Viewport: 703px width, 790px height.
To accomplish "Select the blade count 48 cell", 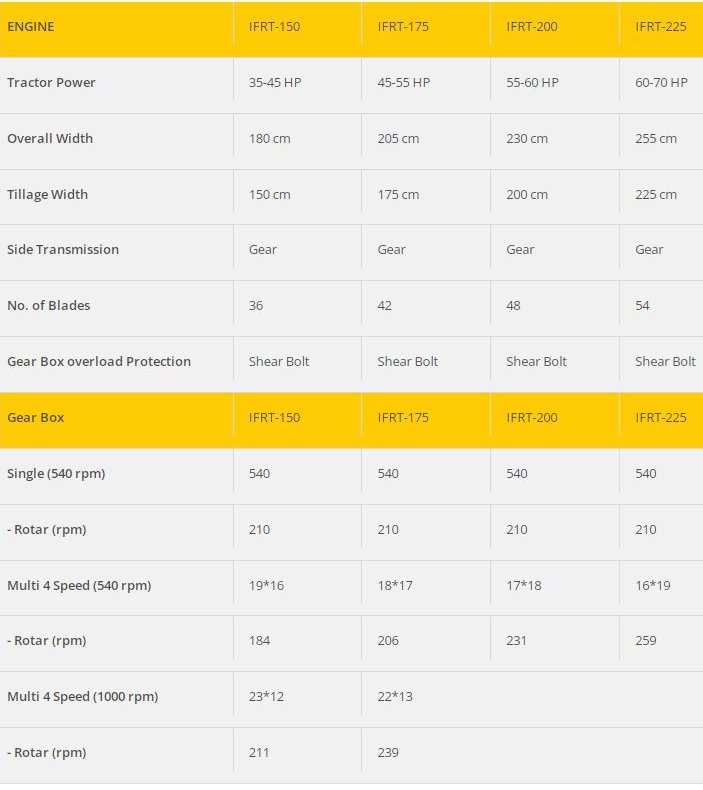I will 513,305.
